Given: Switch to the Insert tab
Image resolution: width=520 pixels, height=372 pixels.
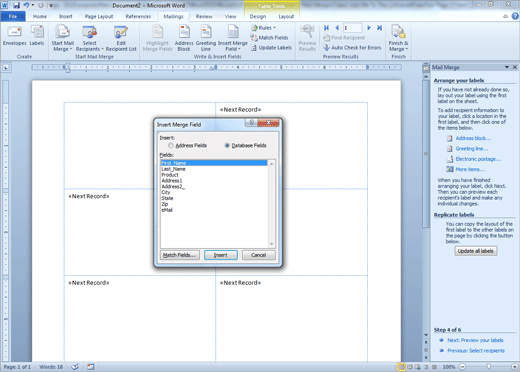Looking at the screenshot, I should (x=66, y=16).
